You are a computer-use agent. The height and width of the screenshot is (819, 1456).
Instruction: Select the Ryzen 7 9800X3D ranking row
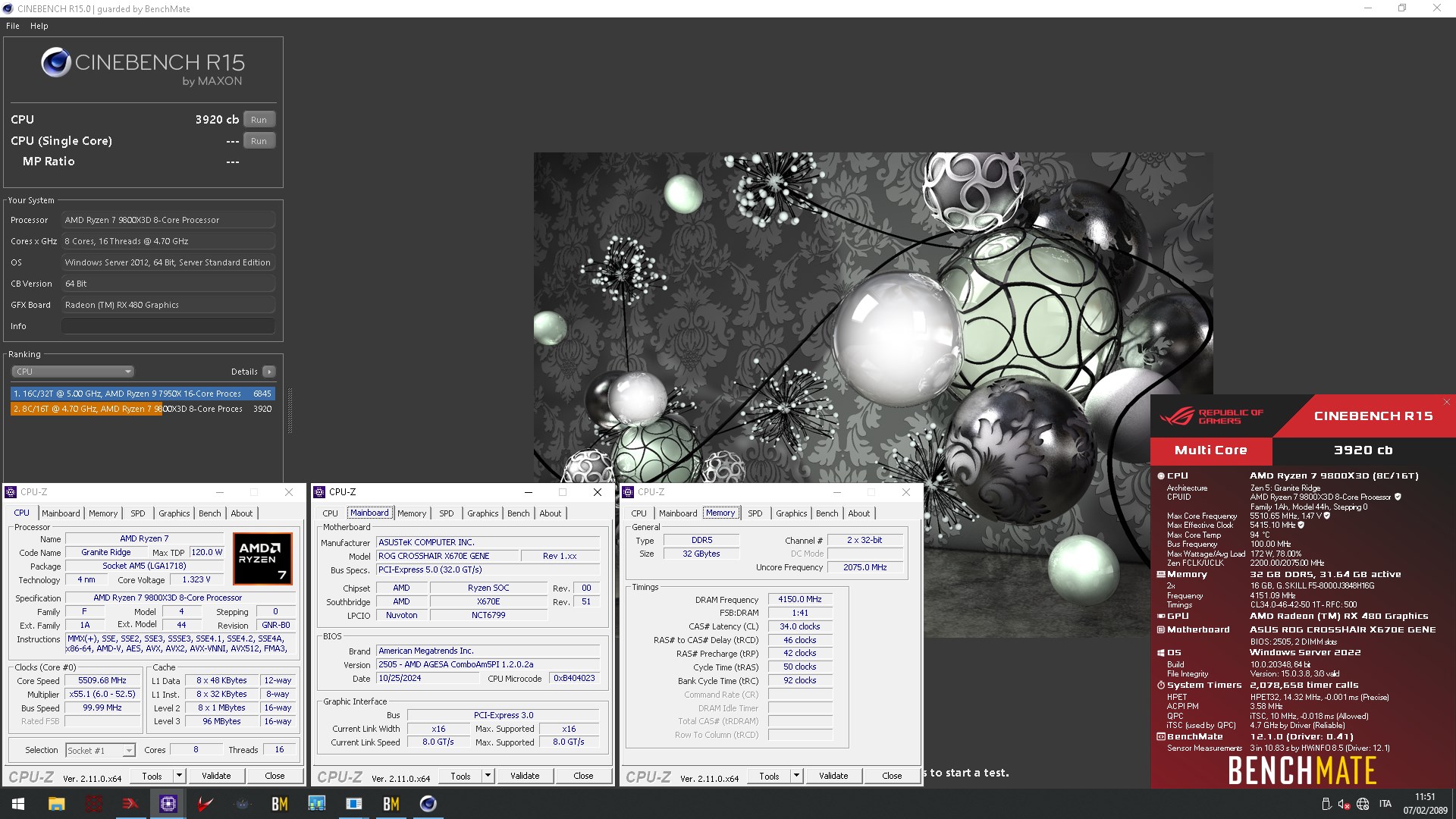tap(143, 409)
